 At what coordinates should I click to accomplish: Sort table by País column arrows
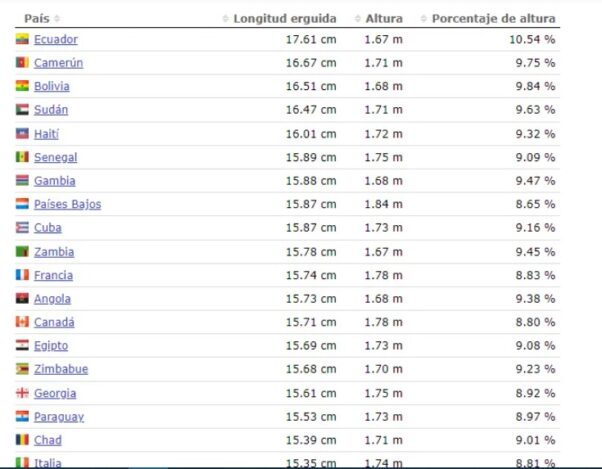[x=57, y=18]
